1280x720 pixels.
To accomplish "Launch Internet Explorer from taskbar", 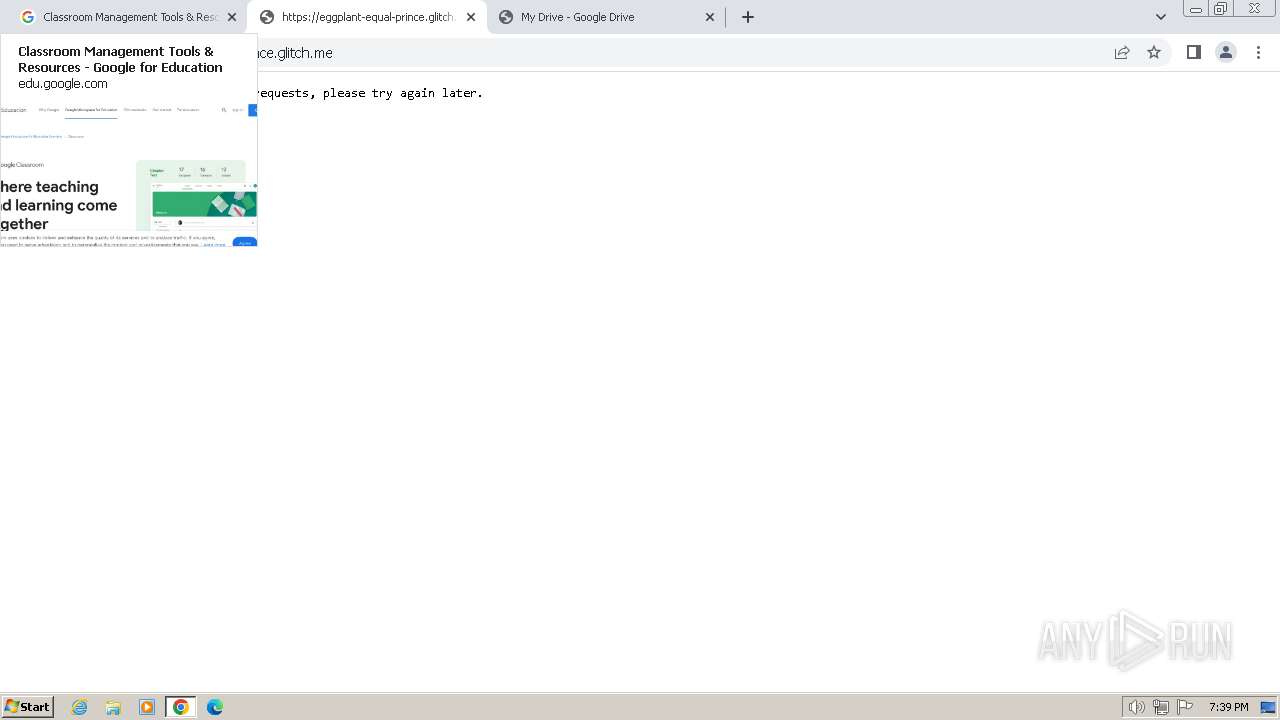I will tap(80, 707).
